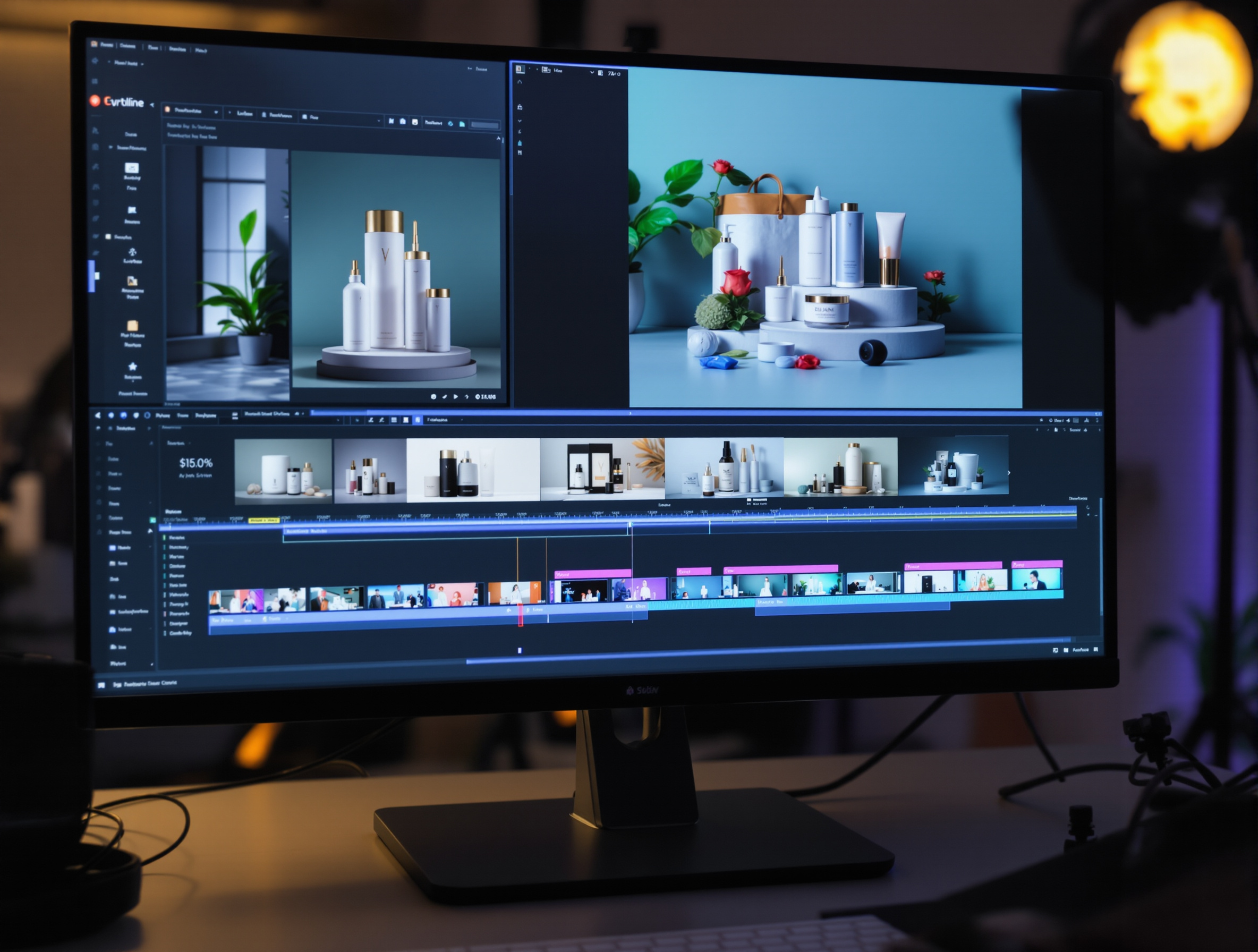
Task: Click the white card icon atop the sidebar list
Action: [x=132, y=168]
